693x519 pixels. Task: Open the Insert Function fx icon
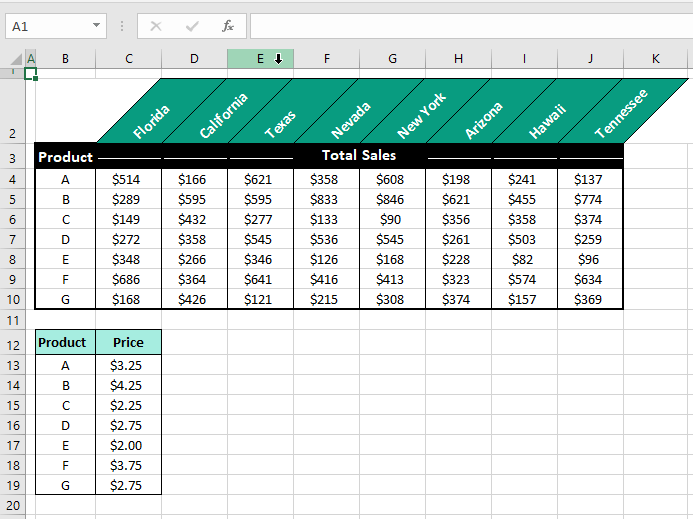(x=228, y=27)
